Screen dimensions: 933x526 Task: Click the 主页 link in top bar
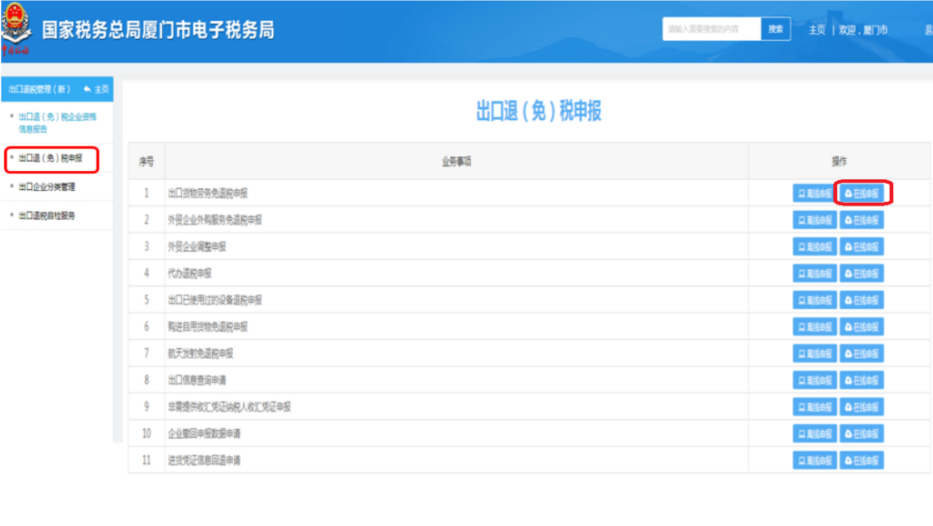816,30
